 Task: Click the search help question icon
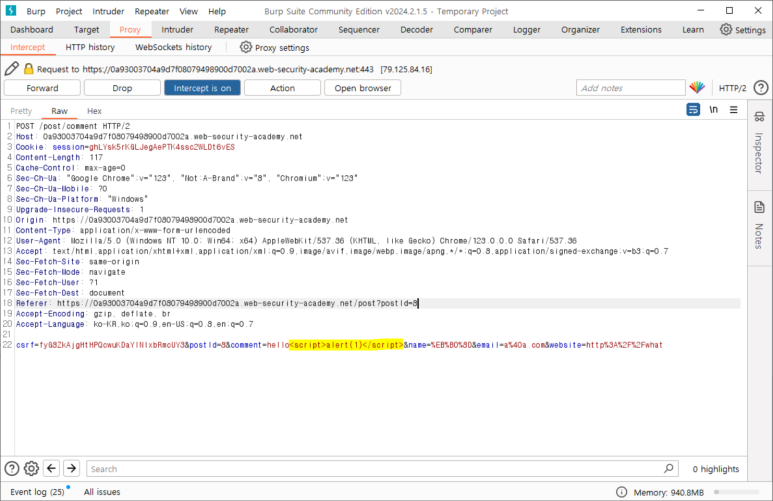(x=12, y=468)
